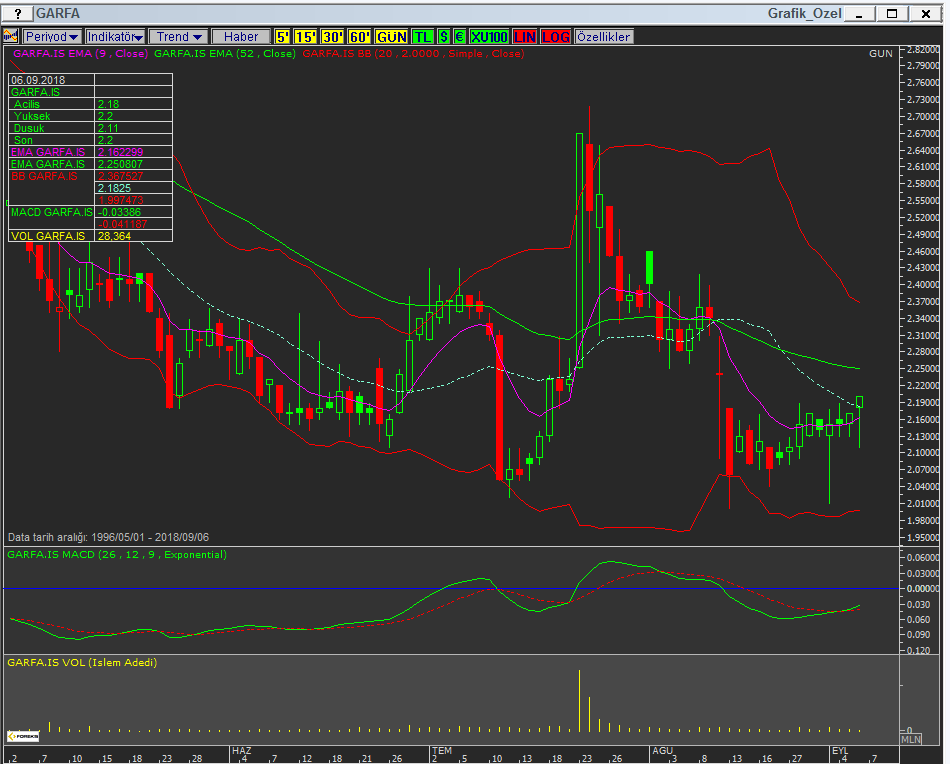Enable LIN linear price scale
This screenshot has width=950, height=764.
click(525, 36)
